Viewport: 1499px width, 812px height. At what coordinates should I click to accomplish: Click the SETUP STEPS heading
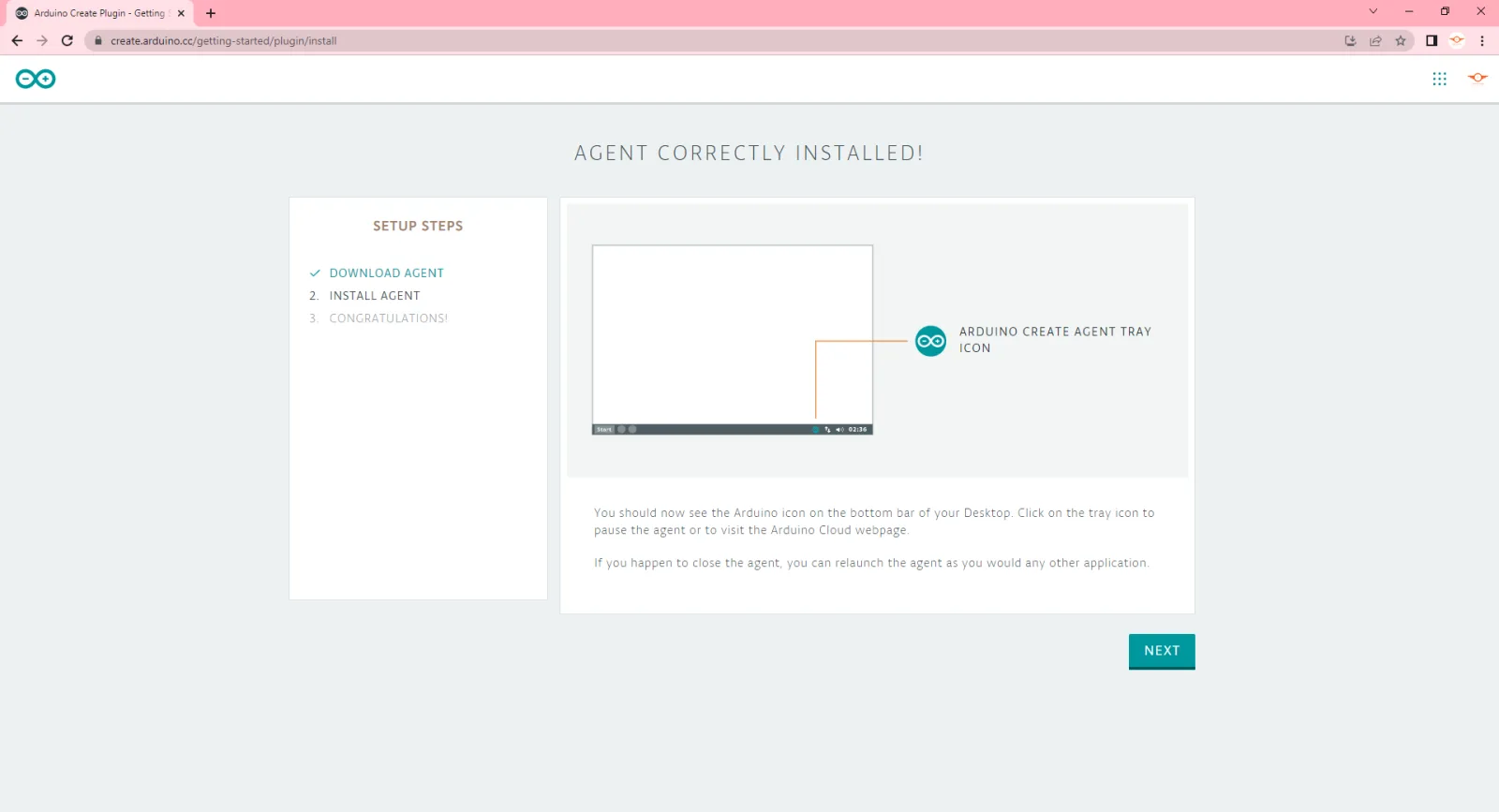(418, 226)
